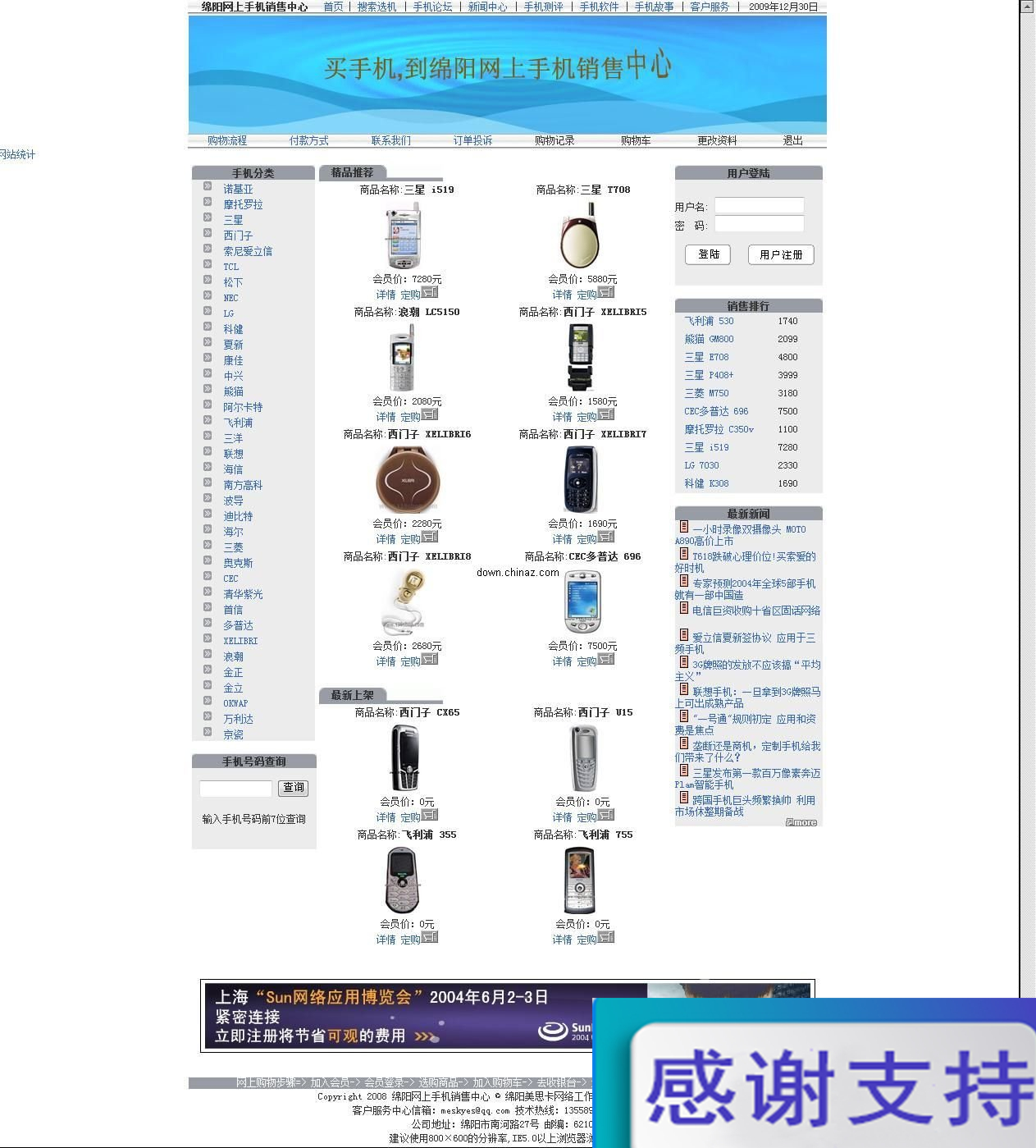Open news 三星发布第一款百万像素
This screenshot has width=1036, height=1148.
point(747,779)
